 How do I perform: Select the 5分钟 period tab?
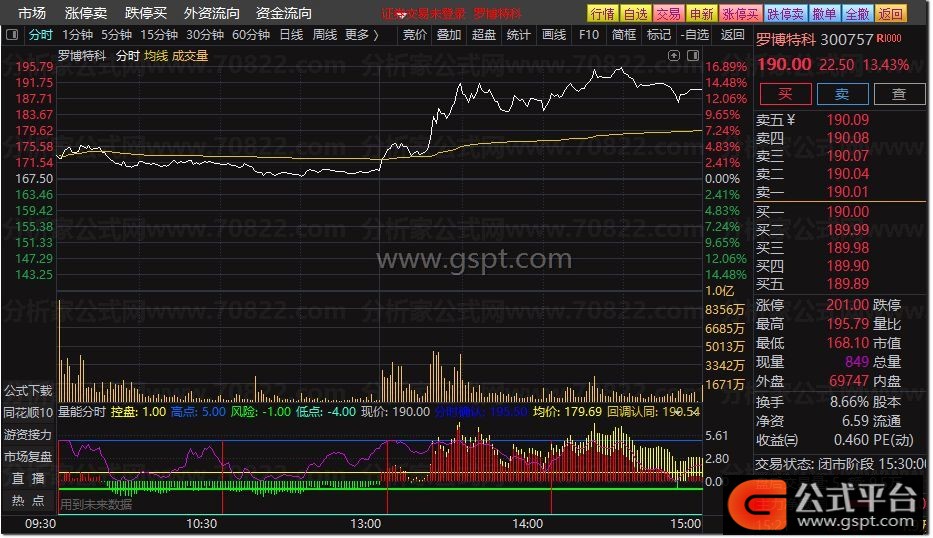pyautogui.click(x=116, y=35)
